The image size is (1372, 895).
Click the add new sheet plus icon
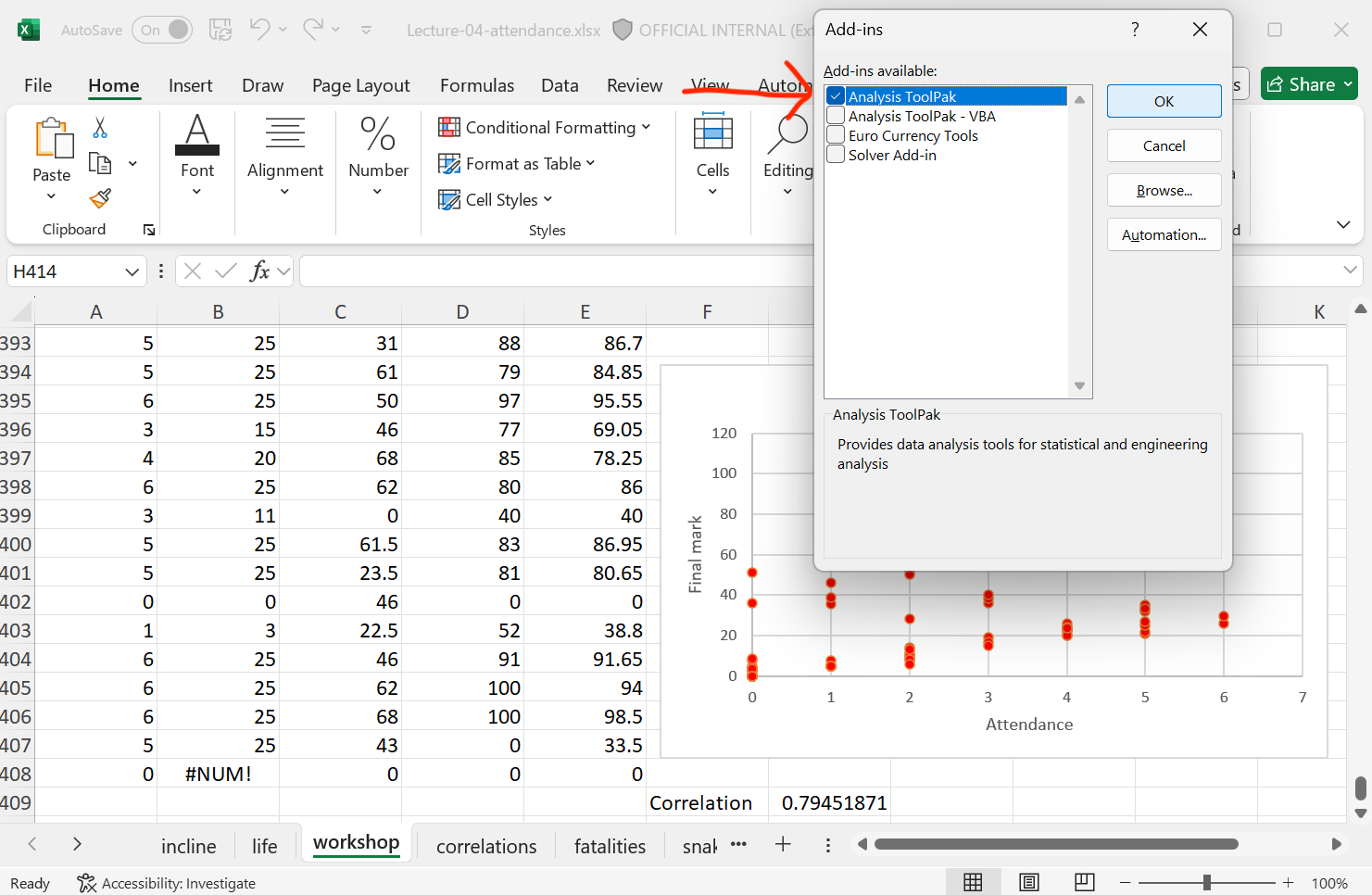click(783, 844)
